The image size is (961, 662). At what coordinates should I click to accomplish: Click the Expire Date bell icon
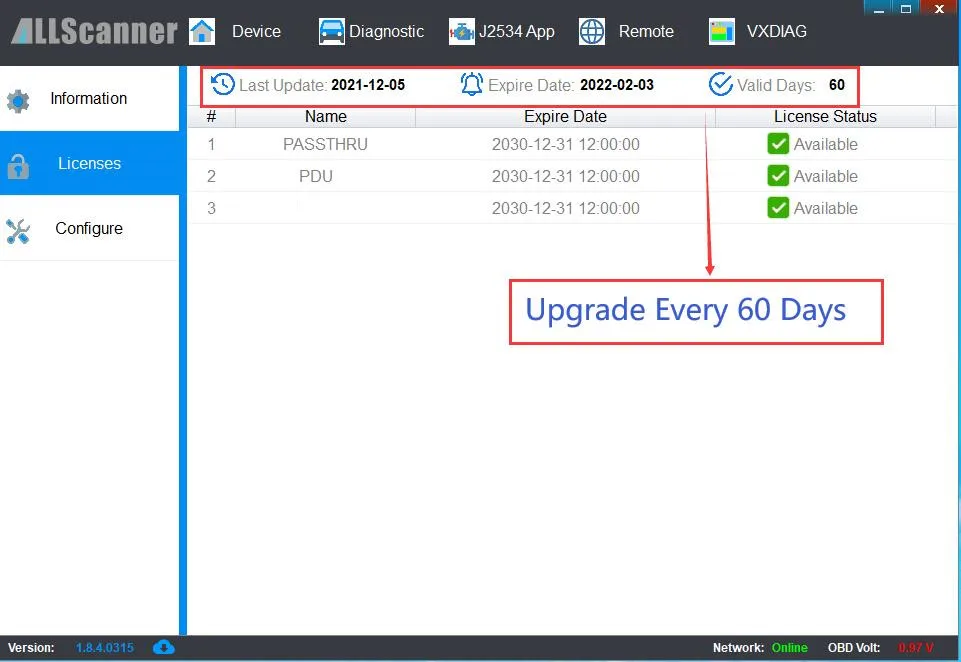[471, 84]
